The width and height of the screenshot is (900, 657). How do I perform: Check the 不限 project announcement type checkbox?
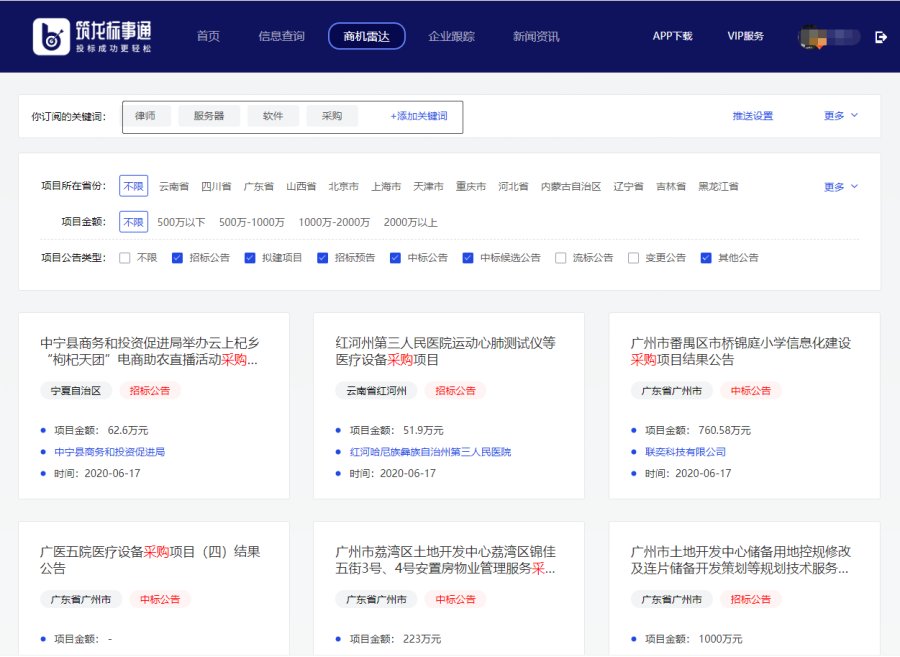[125, 257]
